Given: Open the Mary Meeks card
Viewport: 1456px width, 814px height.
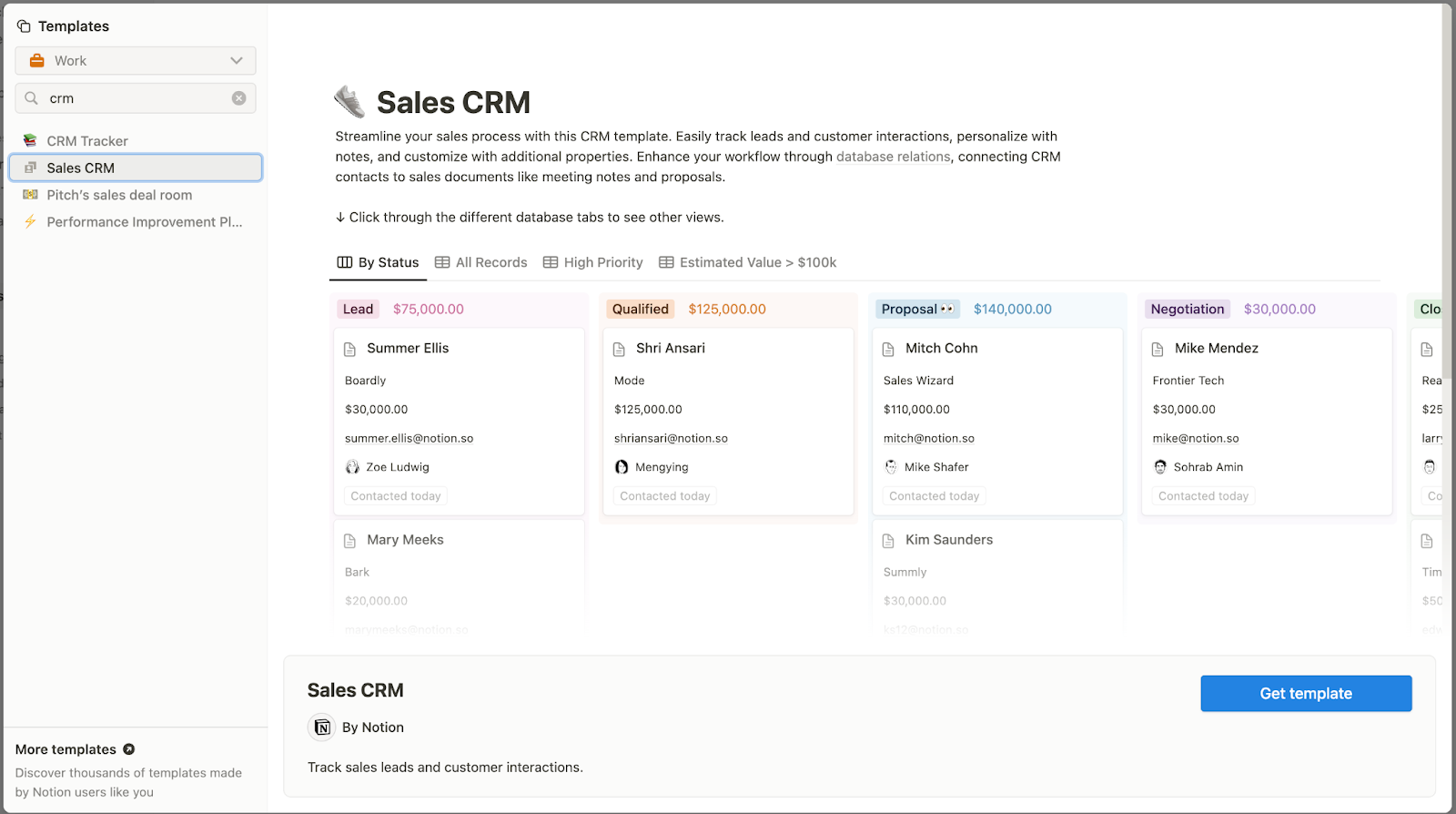Looking at the screenshot, I should (460, 577).
